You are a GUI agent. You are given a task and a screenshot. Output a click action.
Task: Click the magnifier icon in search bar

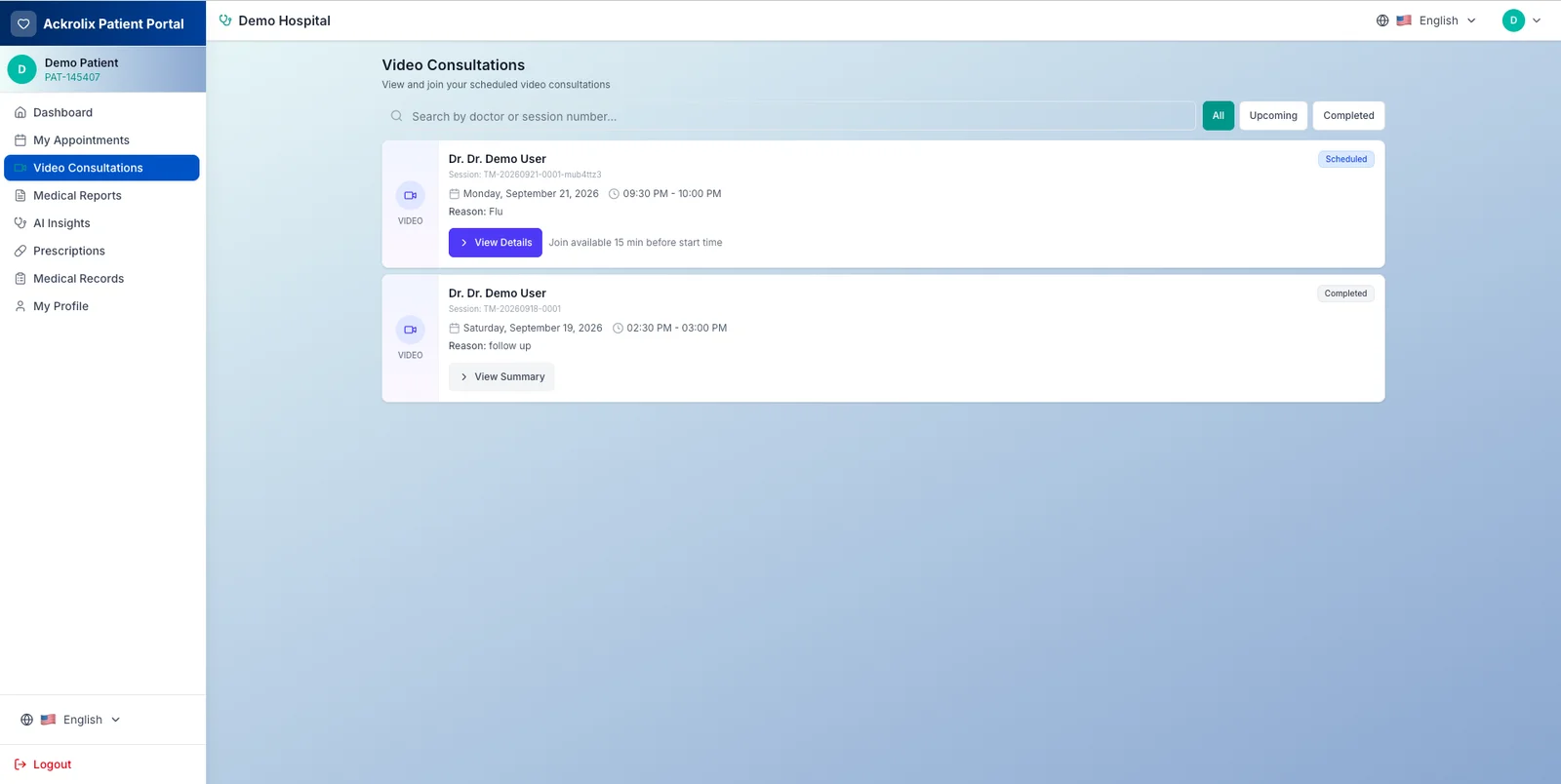(x=397, y=116)
